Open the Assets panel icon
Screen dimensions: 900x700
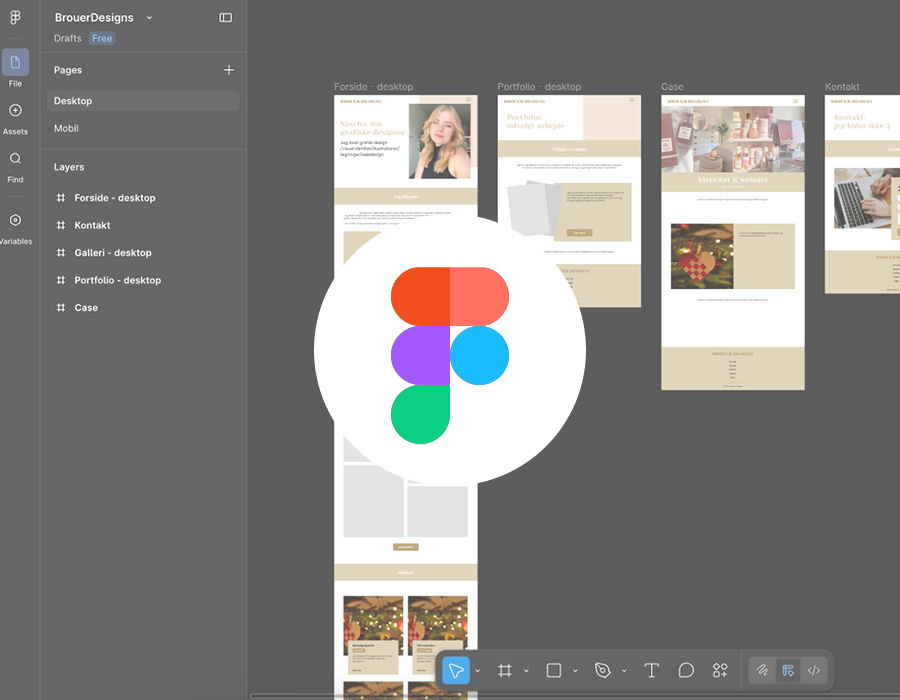[15, 110]
